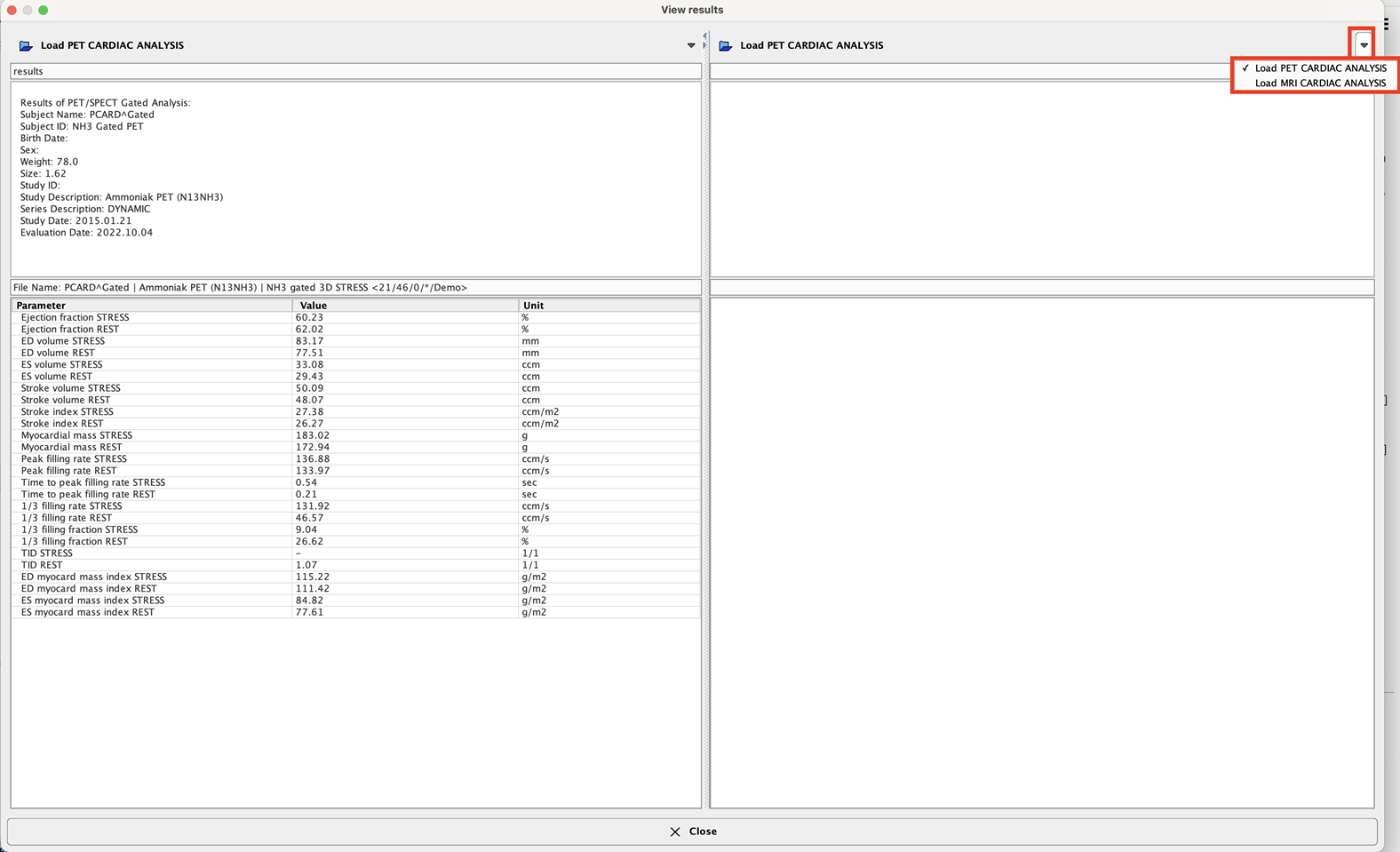1400x852 pixels.
Task: Select the ES myocard mass index STRESS row
Action: (355, 600)
